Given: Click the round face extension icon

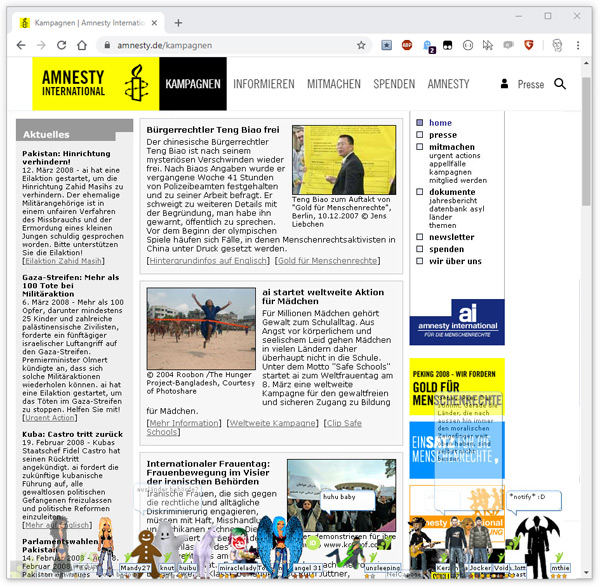Looking at the screenshot, I should coord(468,46).
